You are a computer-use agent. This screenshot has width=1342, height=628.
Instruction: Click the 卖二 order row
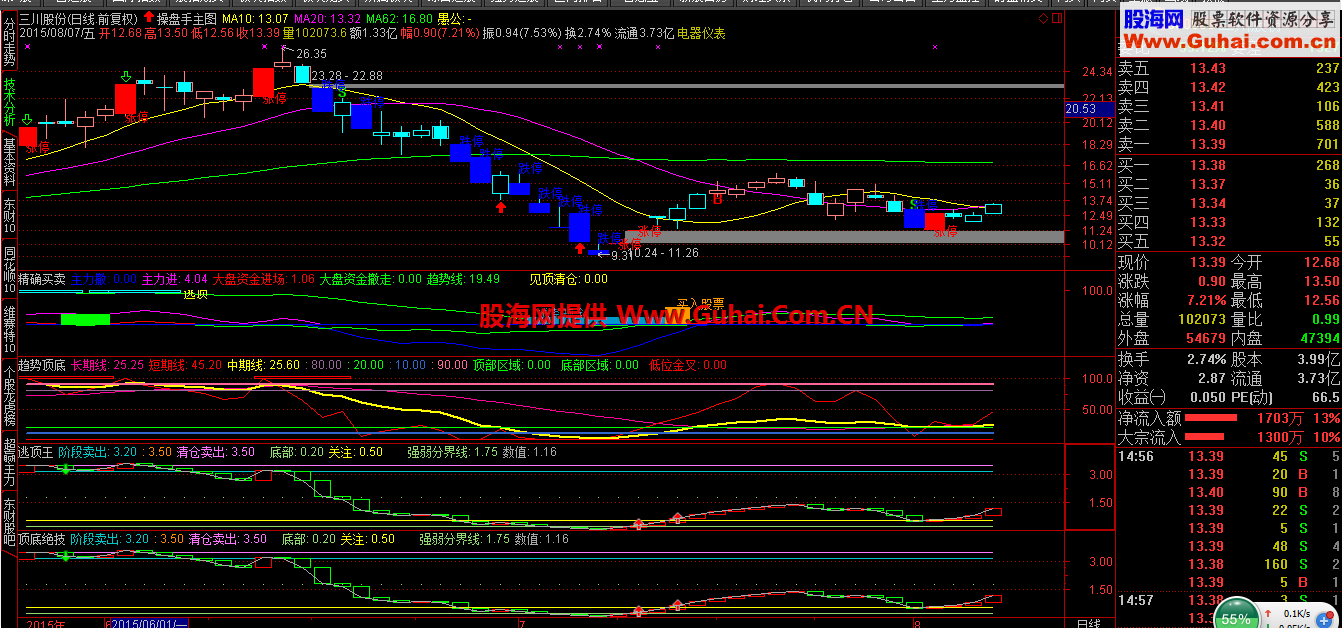pos(1228,125)
